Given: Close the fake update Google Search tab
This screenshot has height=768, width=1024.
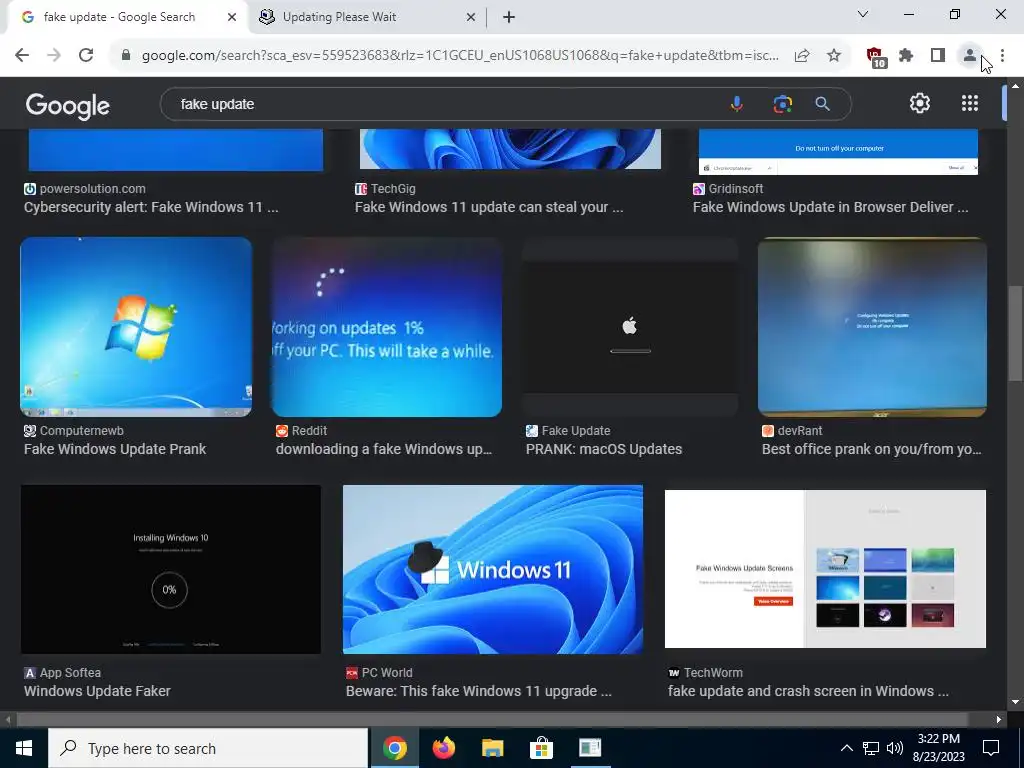Looking at the screenshot, I should pos(232,18).
